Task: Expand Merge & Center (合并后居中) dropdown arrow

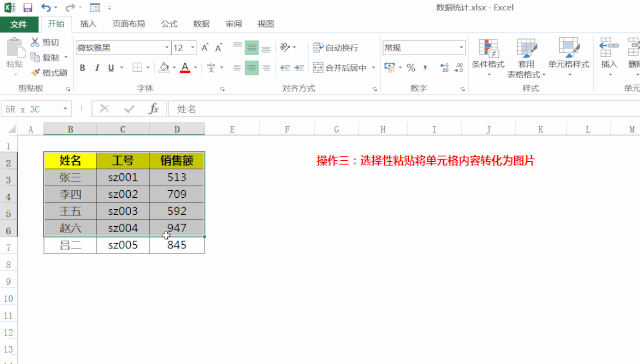Action: pyautogui.click(x=373, y=68)
